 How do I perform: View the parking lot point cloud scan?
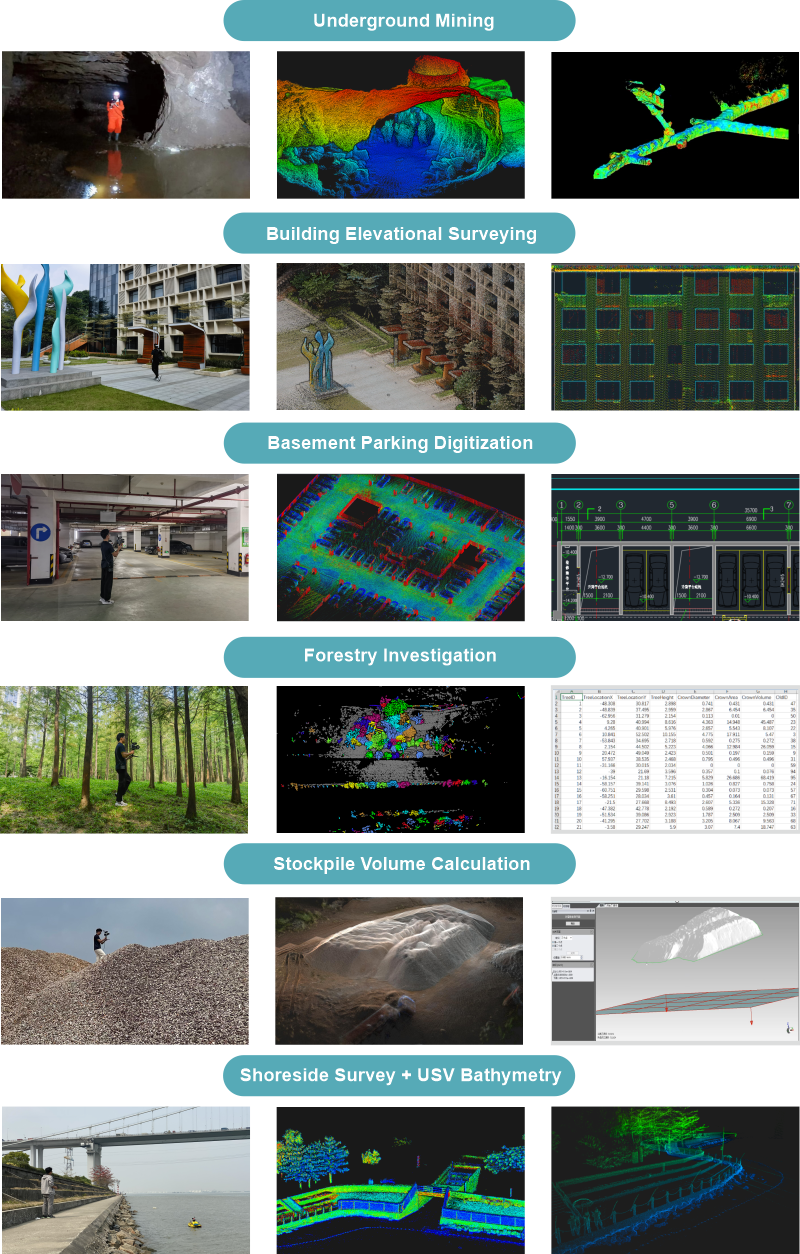click(x=400, y=547)
